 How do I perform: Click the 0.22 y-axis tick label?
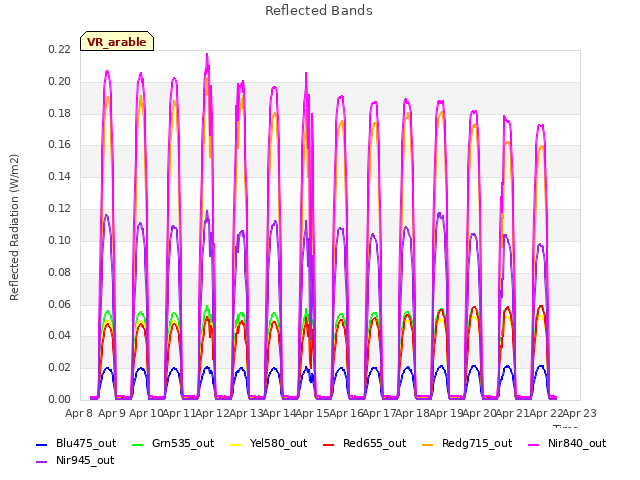(60, 49)
